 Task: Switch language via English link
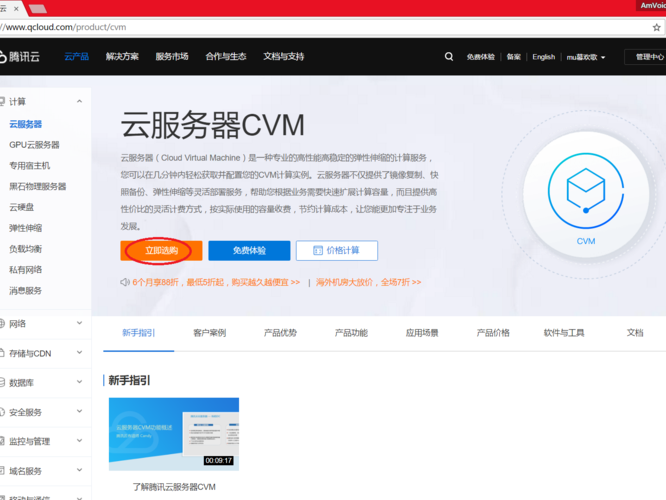click(x=544, y=57)
